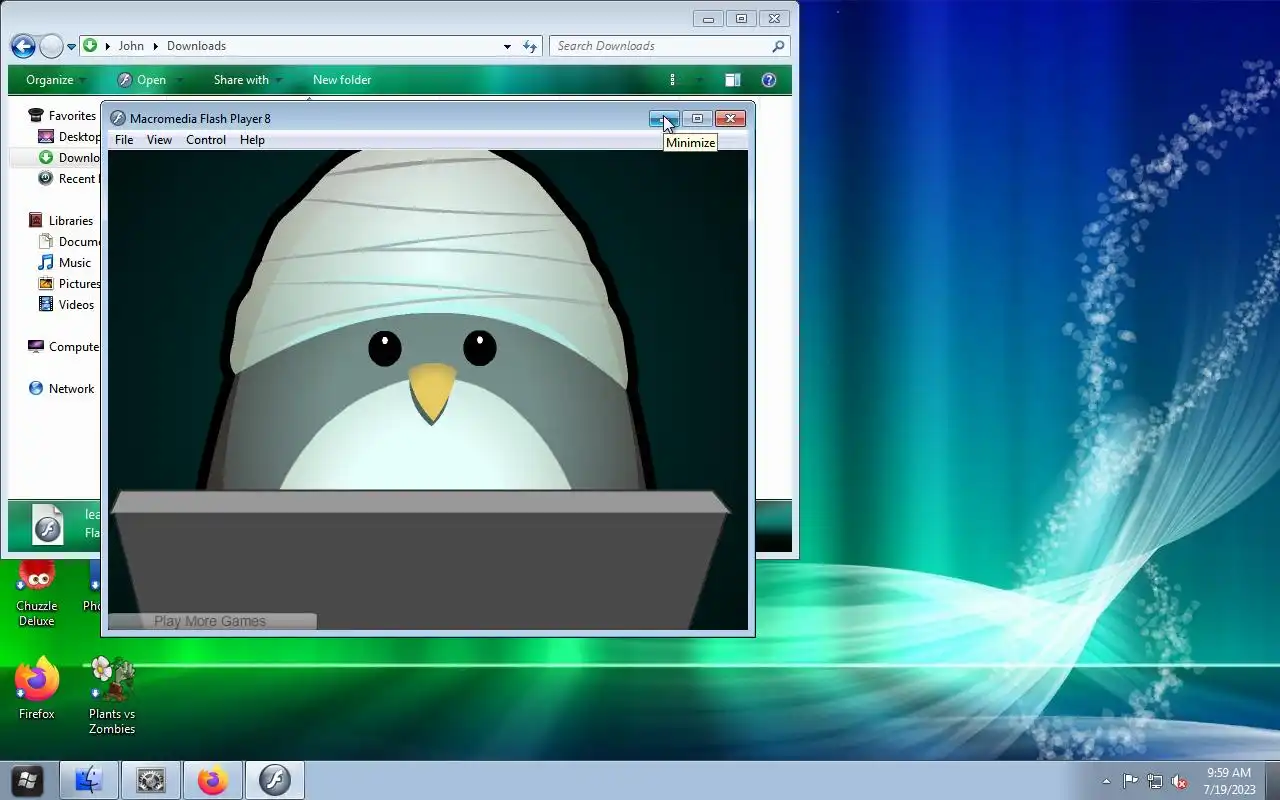The image size is (1280, 800).
Task: Expand the view options dropdown arrow
Action: click(699, 80)
